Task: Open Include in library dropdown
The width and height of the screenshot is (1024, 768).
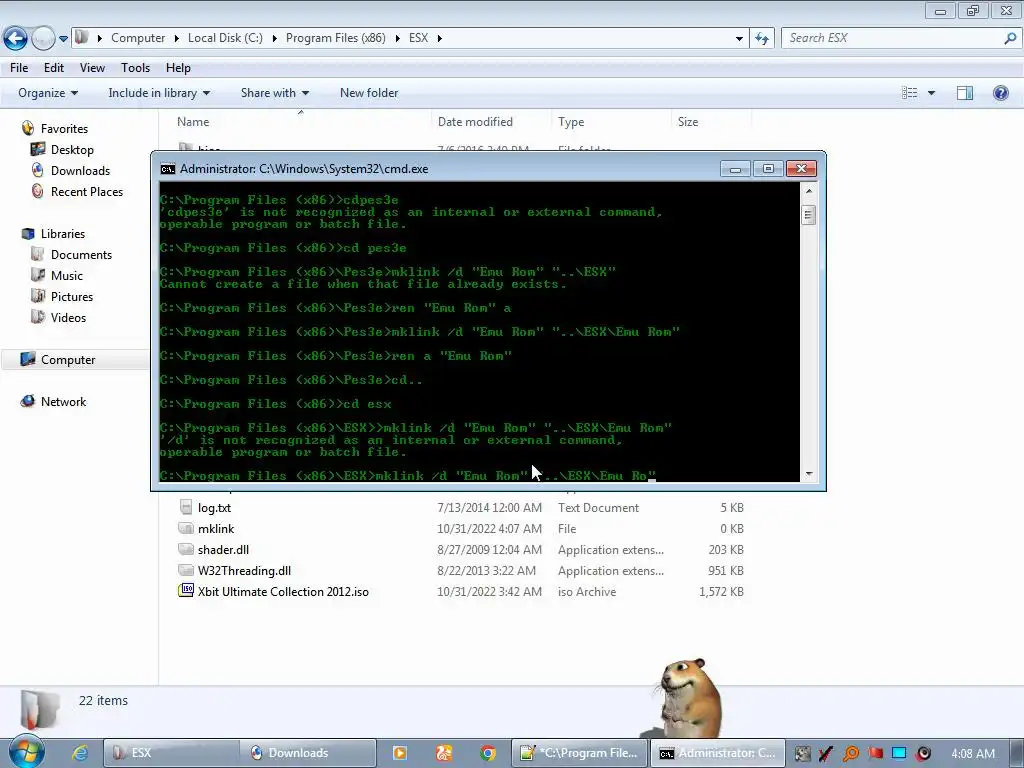Action: (x=159, y=93)
